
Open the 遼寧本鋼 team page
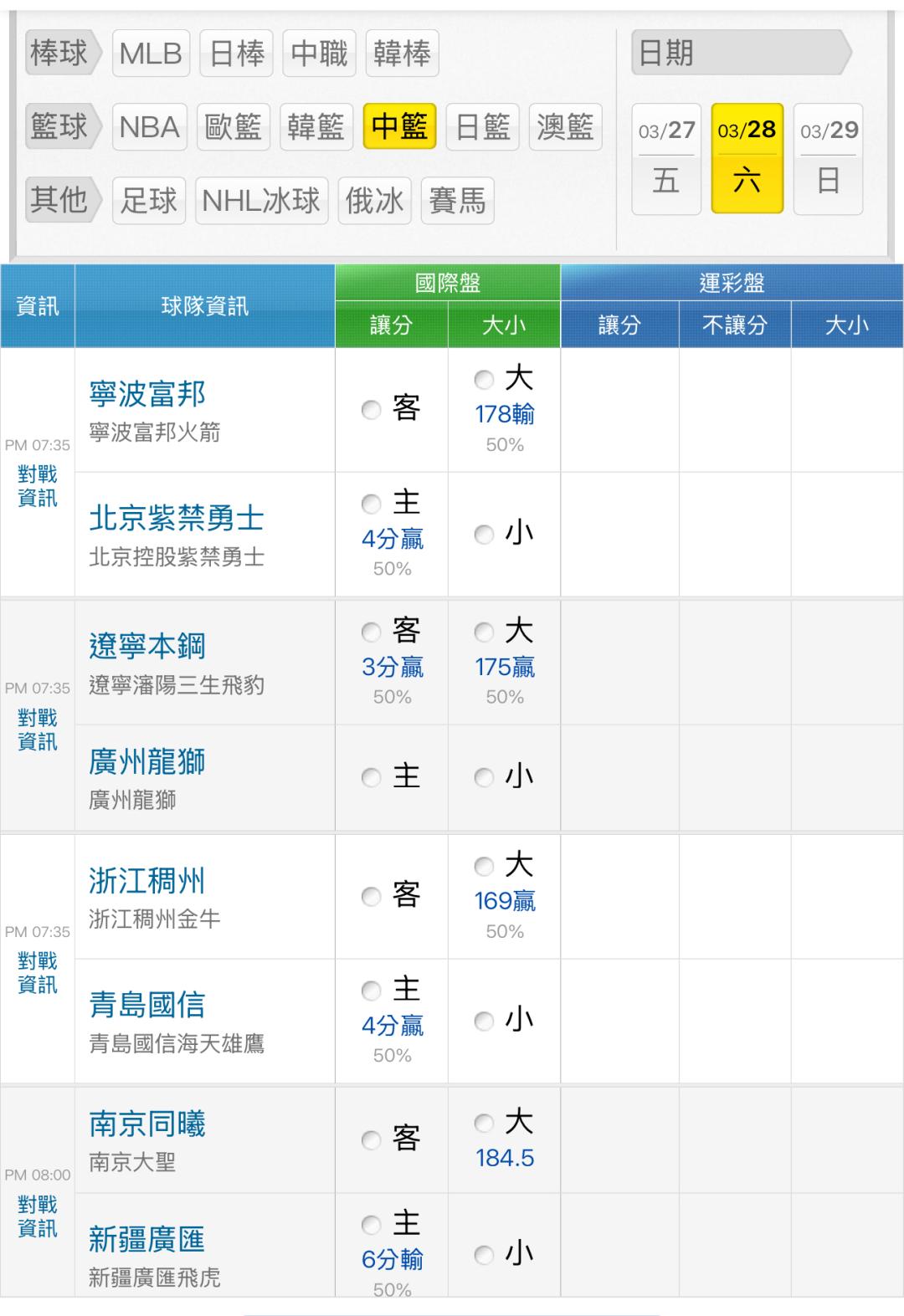pos(147,646)
